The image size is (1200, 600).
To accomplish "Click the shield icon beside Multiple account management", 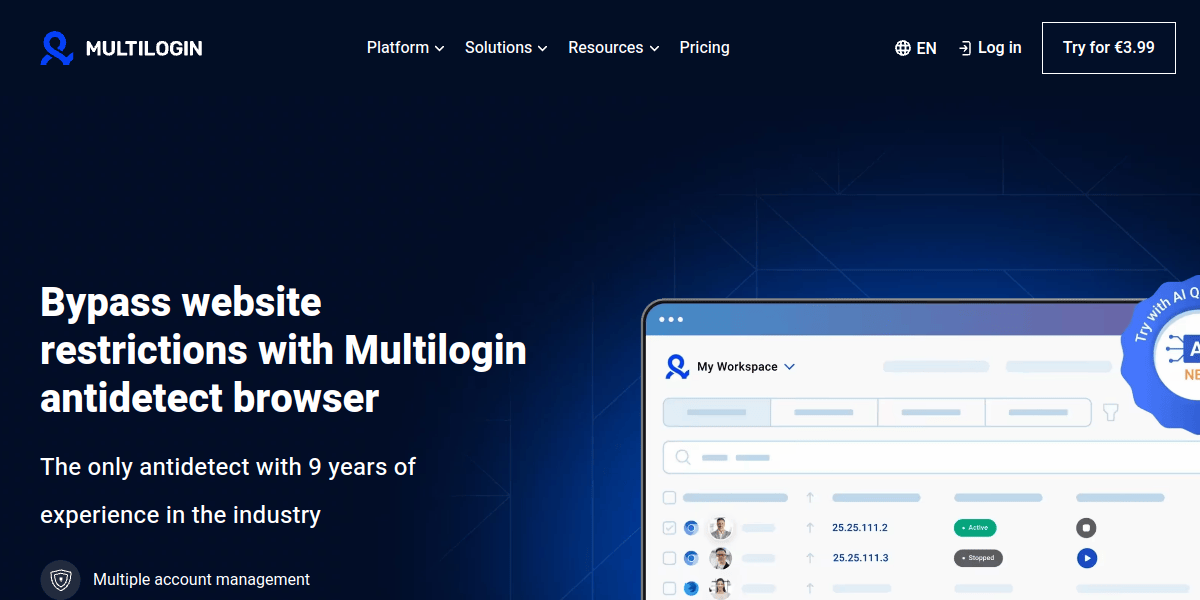I will (x=60, y=580).
